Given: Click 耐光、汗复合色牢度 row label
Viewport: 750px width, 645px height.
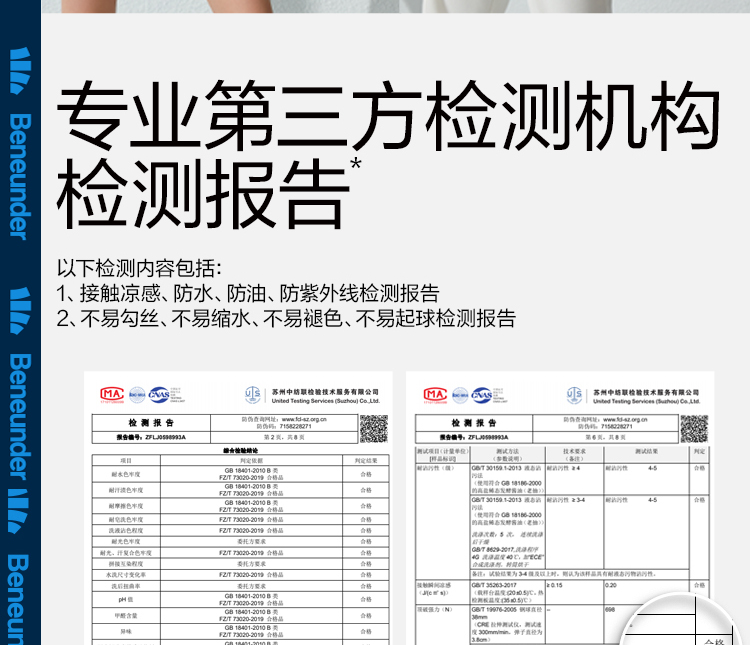Looking at the screenshot, I should point(126,553).
